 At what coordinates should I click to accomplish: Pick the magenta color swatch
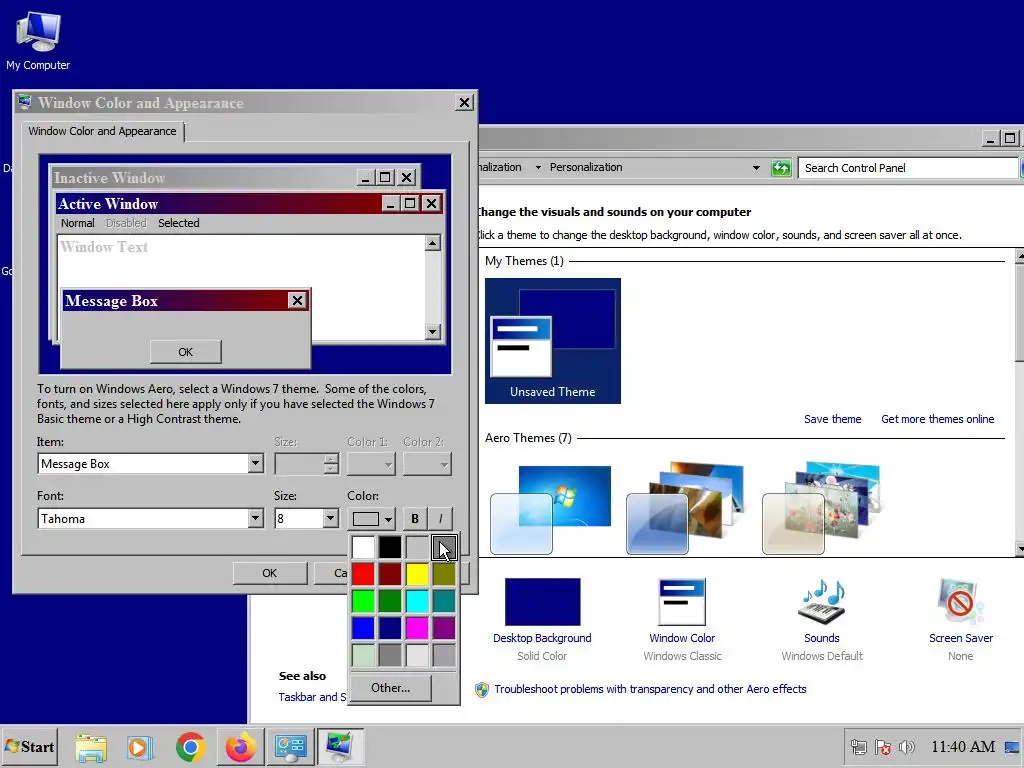417,628
